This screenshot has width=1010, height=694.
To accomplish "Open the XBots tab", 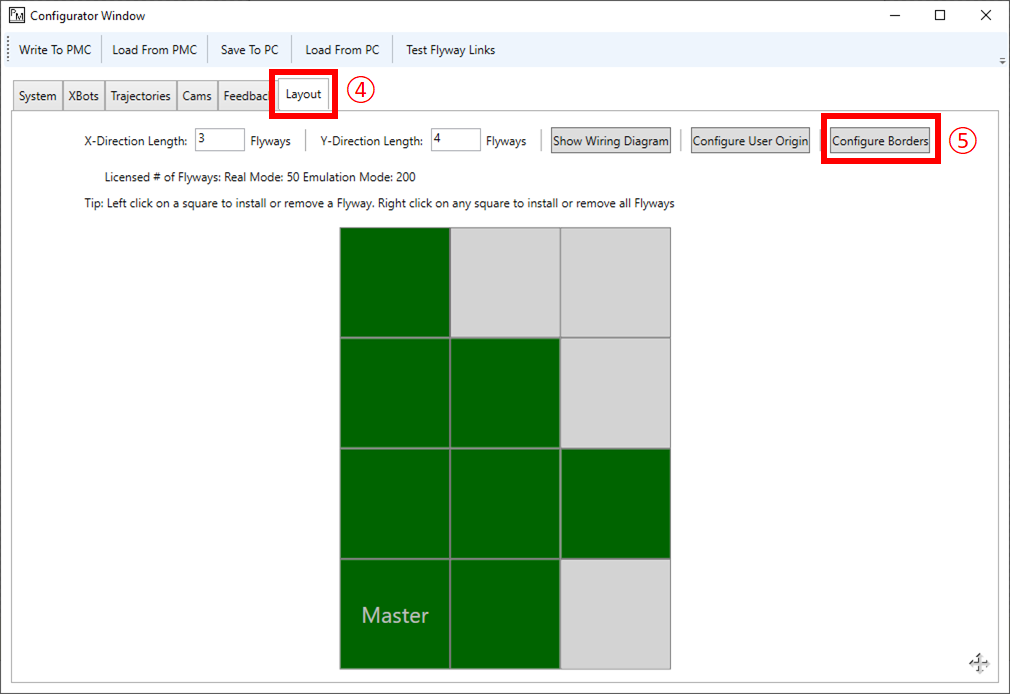I will (x=83, y=95).
